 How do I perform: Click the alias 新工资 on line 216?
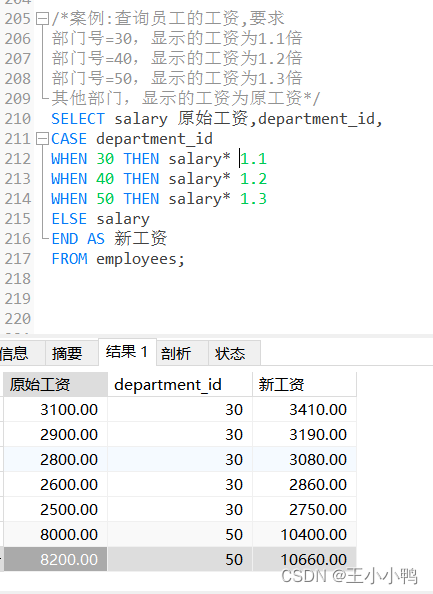click(x=140, y=239)
